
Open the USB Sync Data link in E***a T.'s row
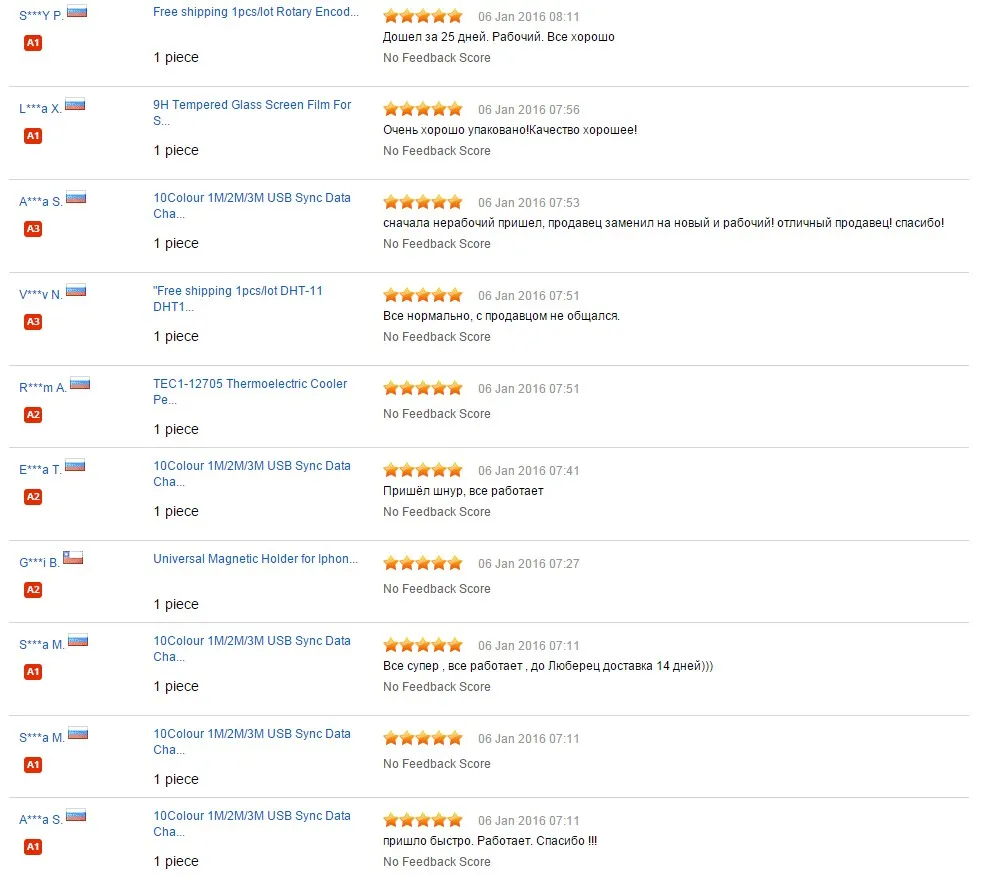[x=252, y=474]
